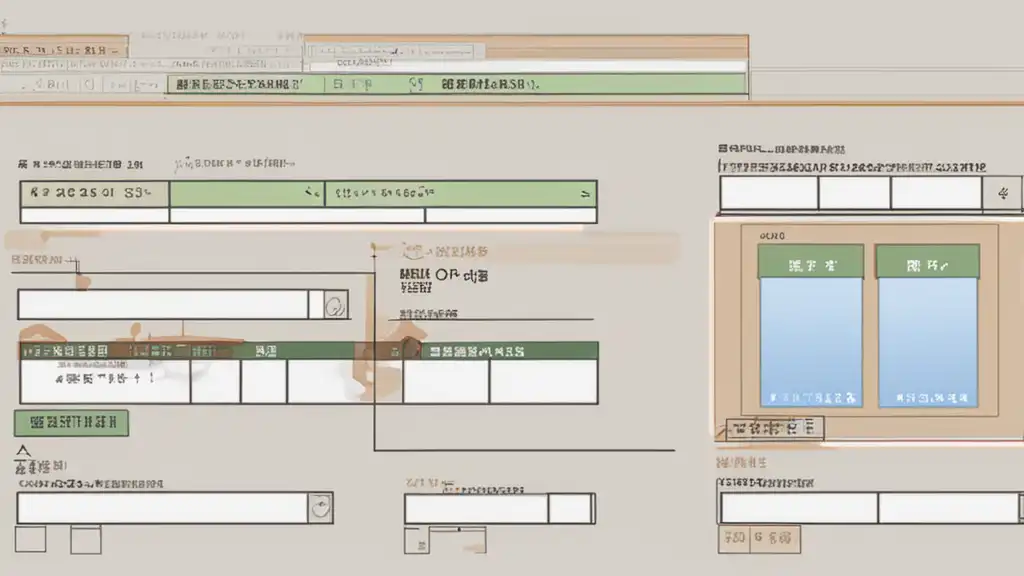Toggle the small checkbox under the bottom-center field
1024x576 pixels.
417,540
